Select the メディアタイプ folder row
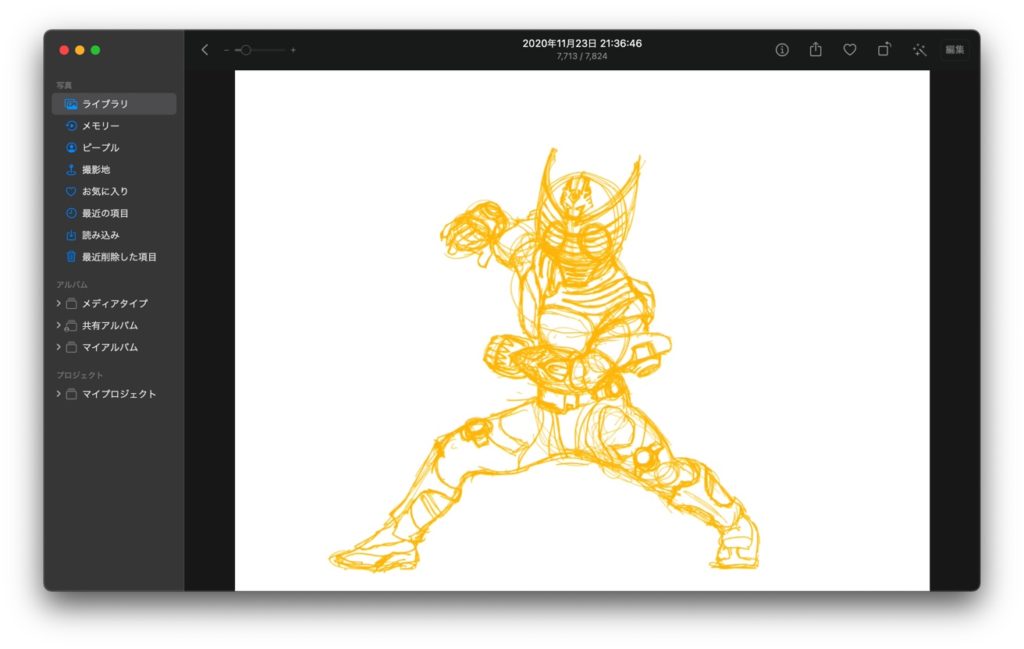This screenshot has height=649, width=1024. tap(114, 304)
